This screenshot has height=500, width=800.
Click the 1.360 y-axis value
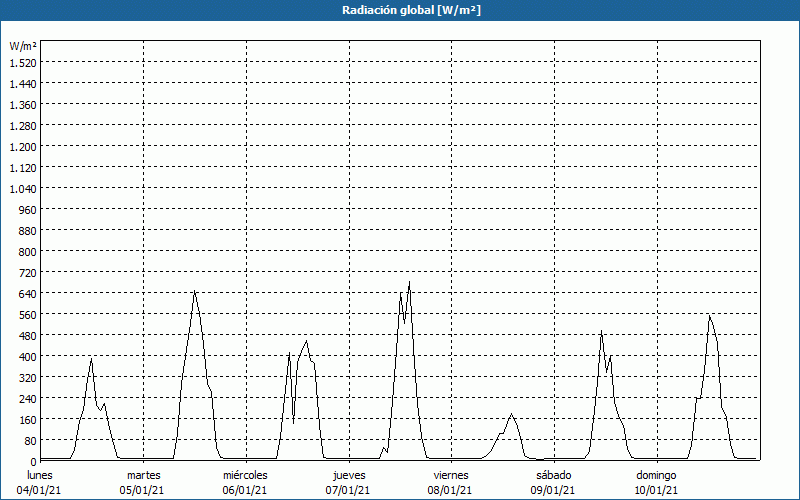[x=23, y=105]
